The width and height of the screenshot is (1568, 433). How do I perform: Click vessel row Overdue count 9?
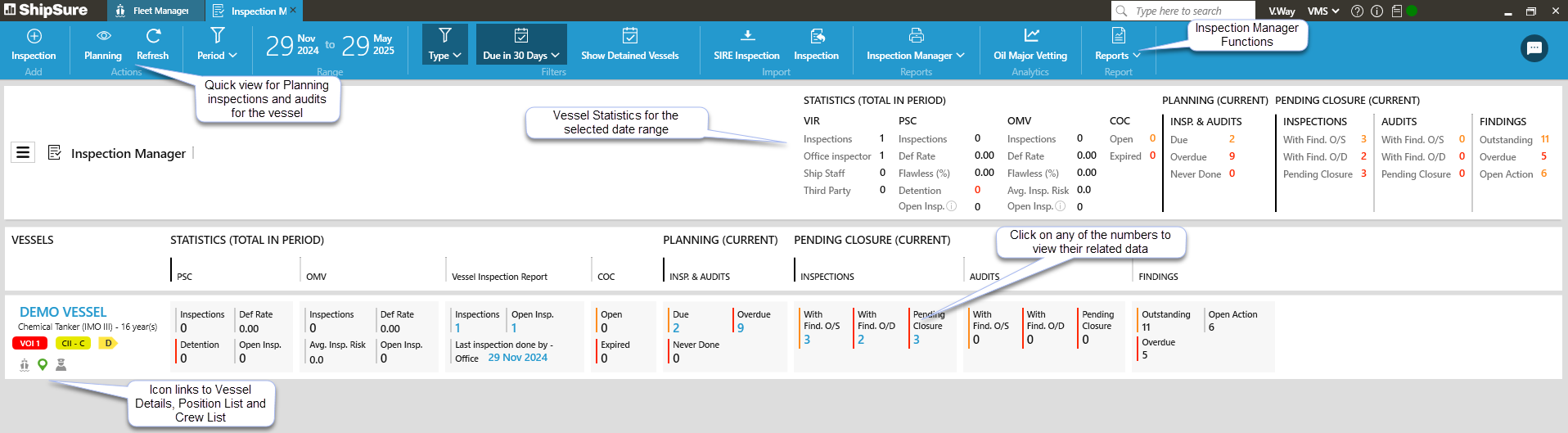click(741, 328)
